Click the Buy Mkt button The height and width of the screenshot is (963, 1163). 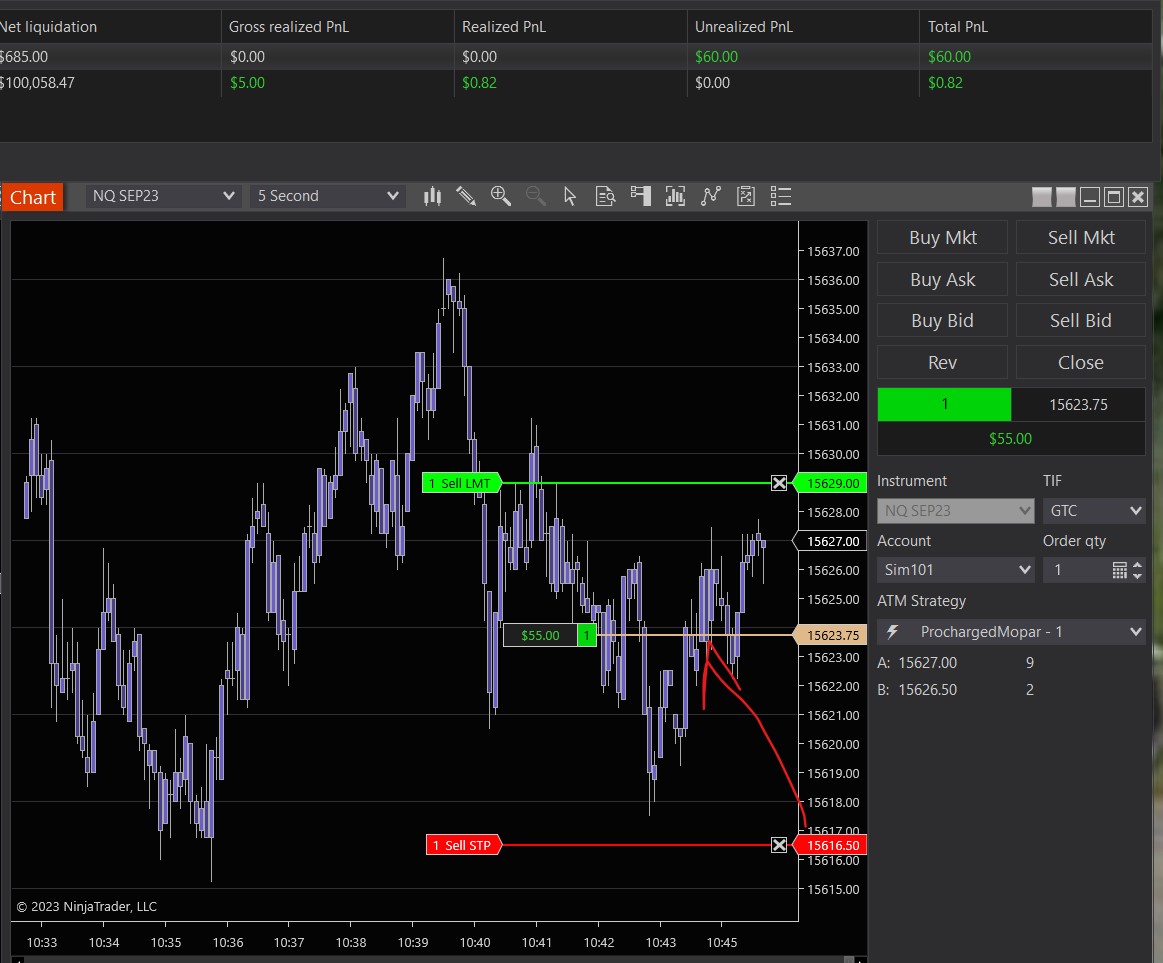943,238
